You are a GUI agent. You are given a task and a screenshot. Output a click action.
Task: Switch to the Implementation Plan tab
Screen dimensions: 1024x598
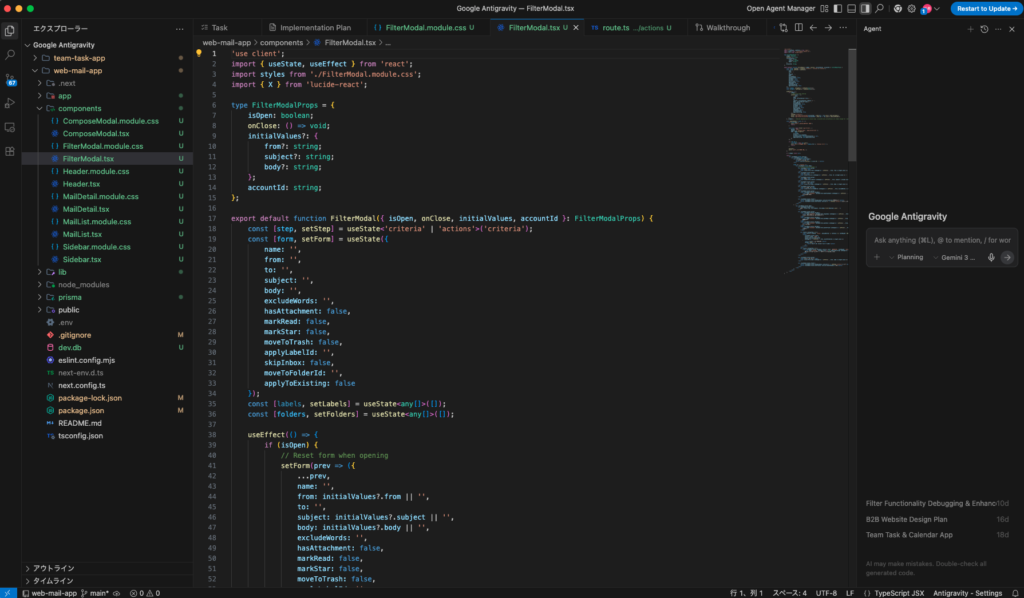coord(314,28)
